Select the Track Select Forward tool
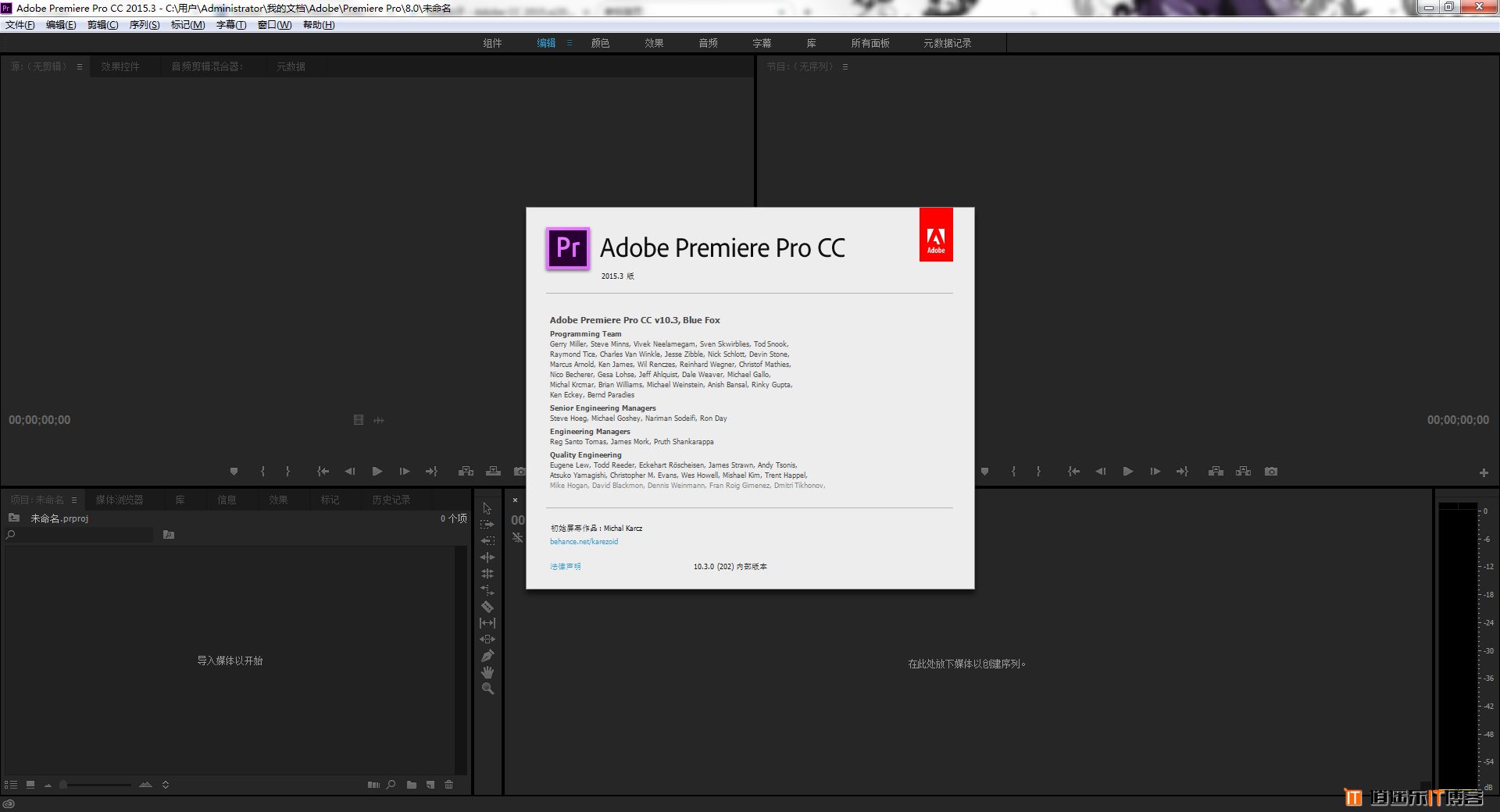Screen dimensions: 1500x812 pos(487,525)
